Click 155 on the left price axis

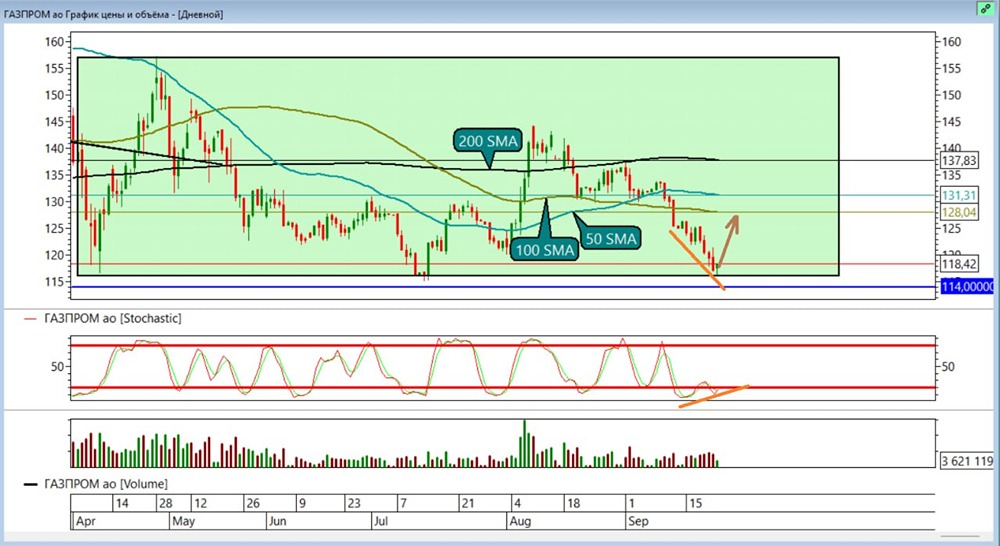click(x=54, y=68)
